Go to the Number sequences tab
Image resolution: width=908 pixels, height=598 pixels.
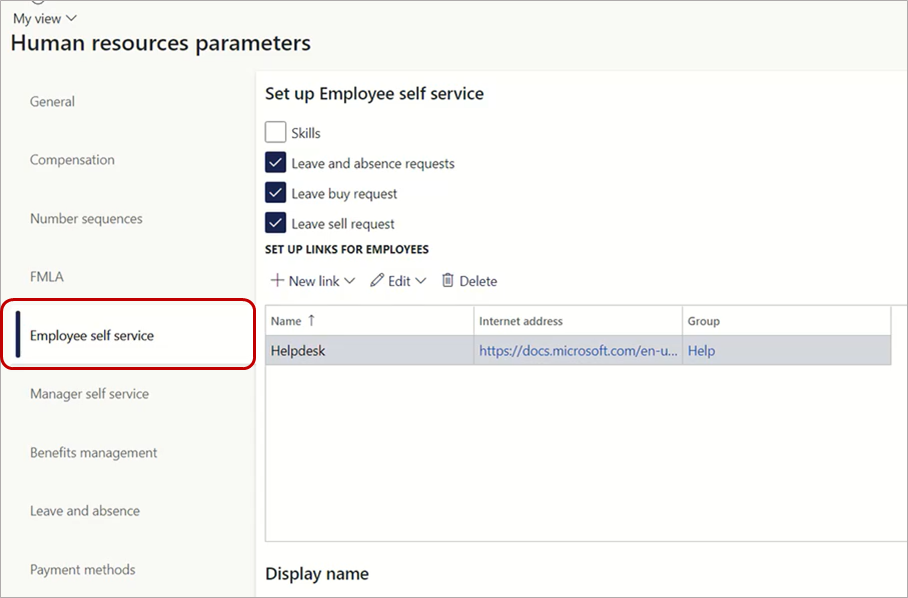(x=86, y=219)
